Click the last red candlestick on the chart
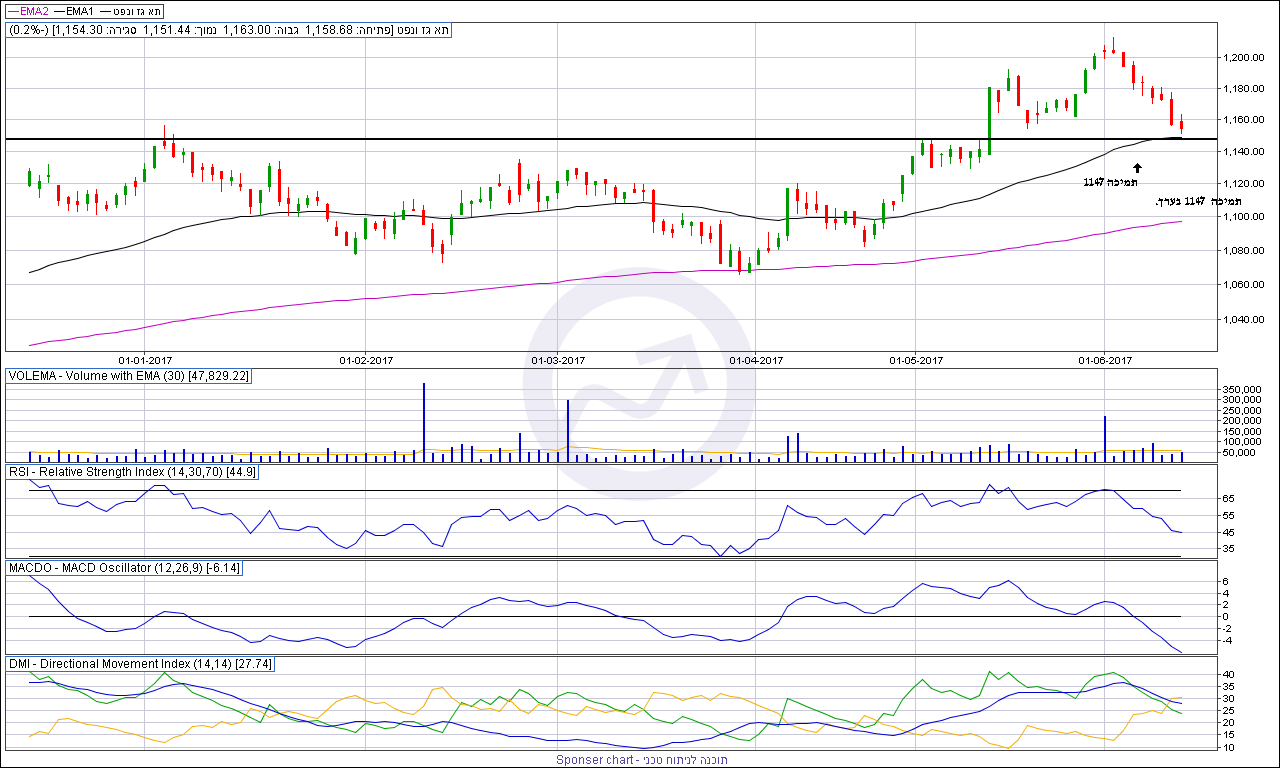 pos(1182,125)
